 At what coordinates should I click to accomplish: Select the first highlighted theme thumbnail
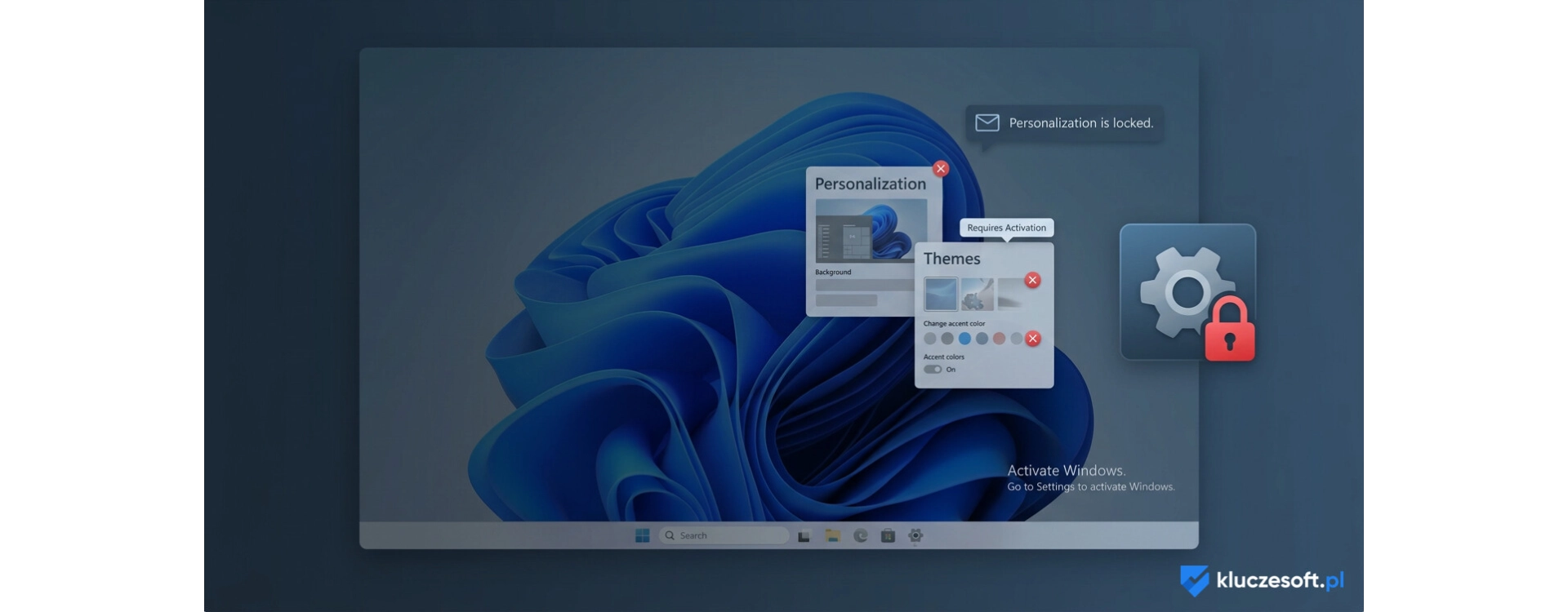941,294
